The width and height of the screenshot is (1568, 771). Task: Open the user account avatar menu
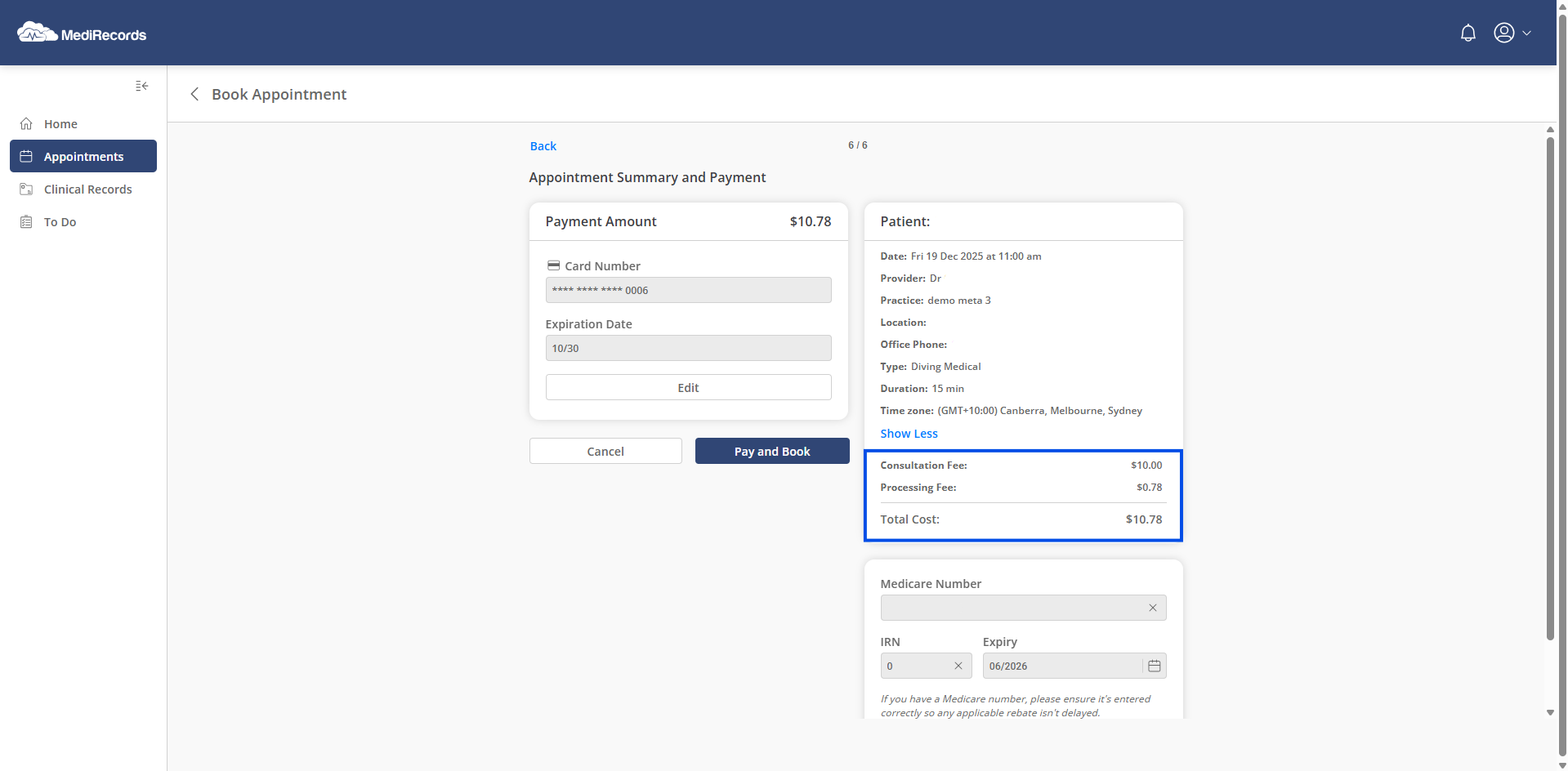click(1504, 33)
